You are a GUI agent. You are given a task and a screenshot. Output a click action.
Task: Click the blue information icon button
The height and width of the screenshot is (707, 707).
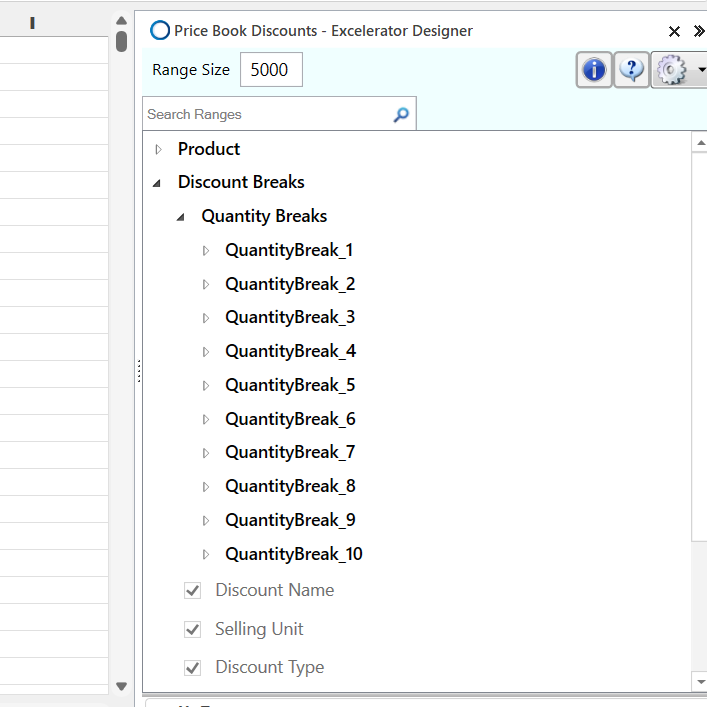pyautogui.click(x=595, y=70)
